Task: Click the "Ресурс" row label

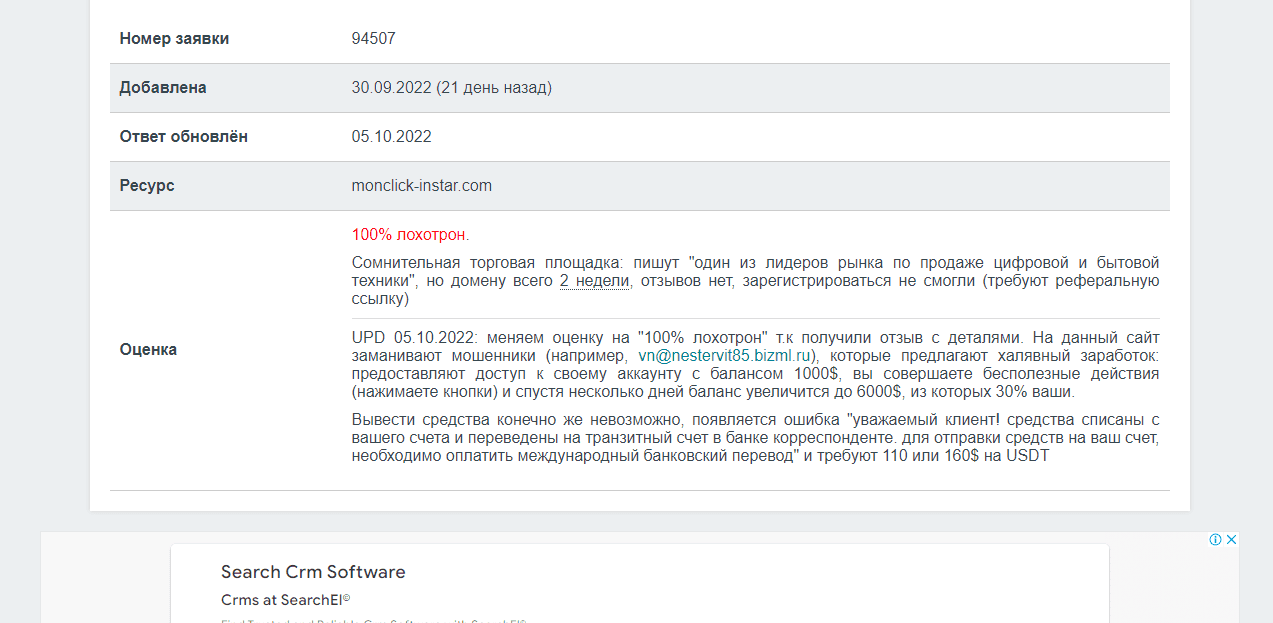Action: (147, 186)
